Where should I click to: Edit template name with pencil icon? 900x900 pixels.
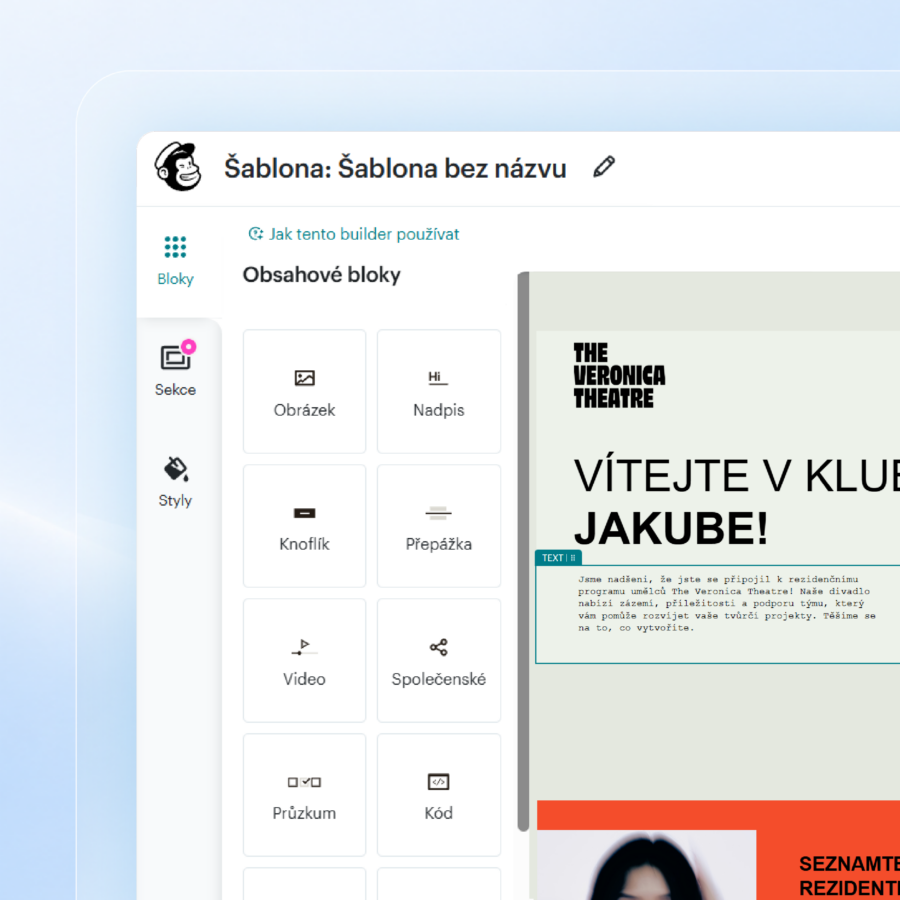(603, 167)
